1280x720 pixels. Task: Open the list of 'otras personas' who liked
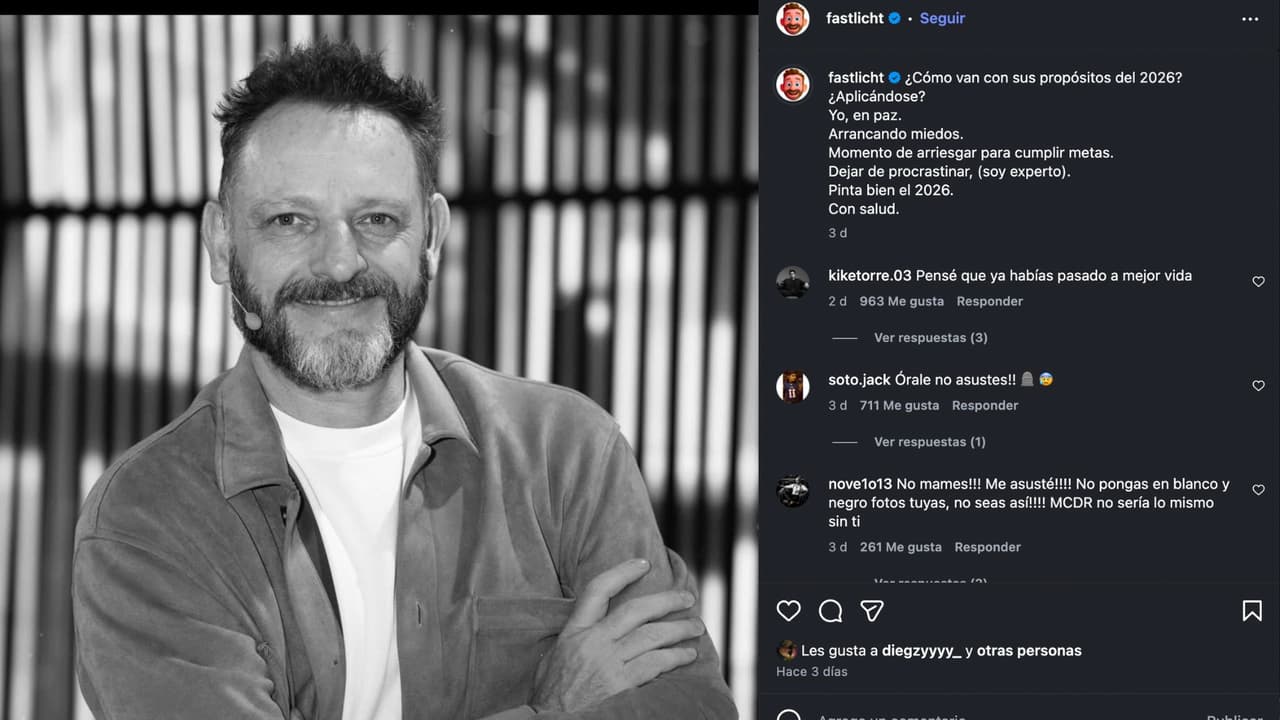click(1029, 651)
